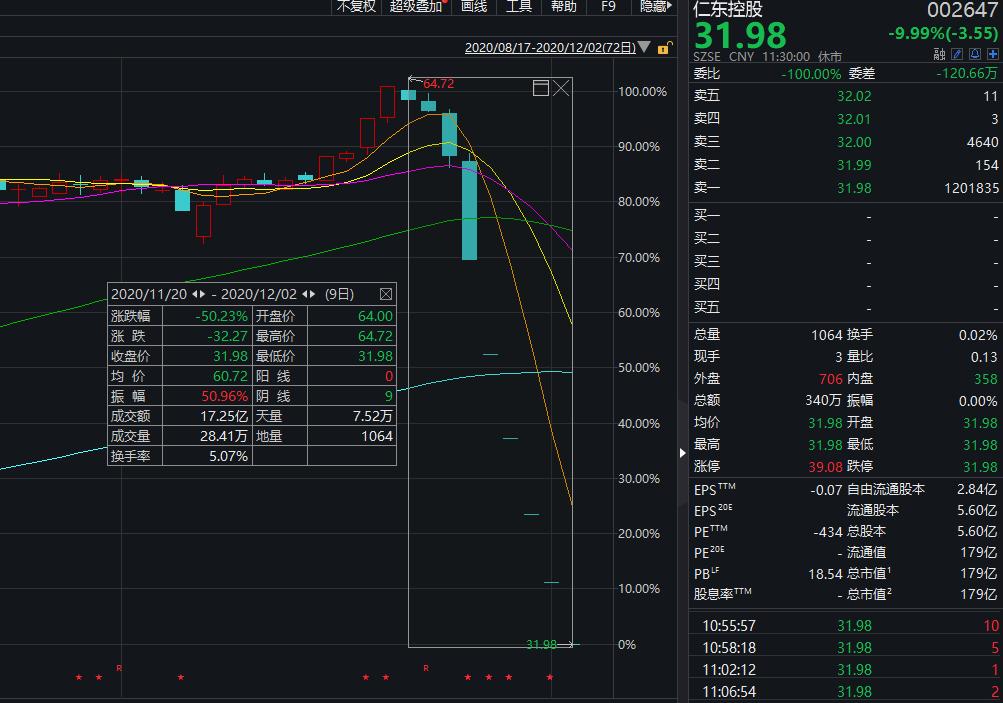Image resolution: width=1003 pixels, height=703 pixels.
Task: Click the last red star event marker
Action: (549, 677)
